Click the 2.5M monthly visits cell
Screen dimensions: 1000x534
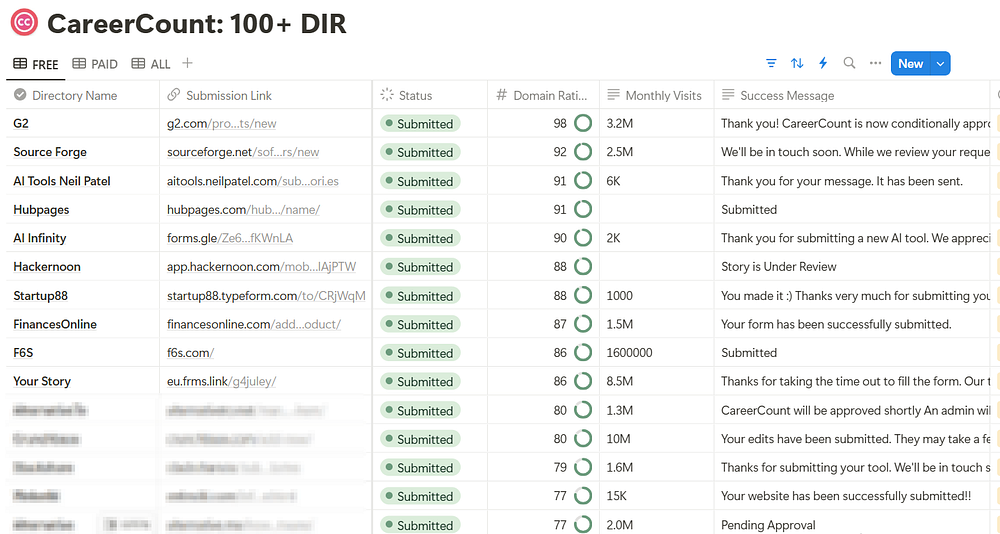click(657, 152)
